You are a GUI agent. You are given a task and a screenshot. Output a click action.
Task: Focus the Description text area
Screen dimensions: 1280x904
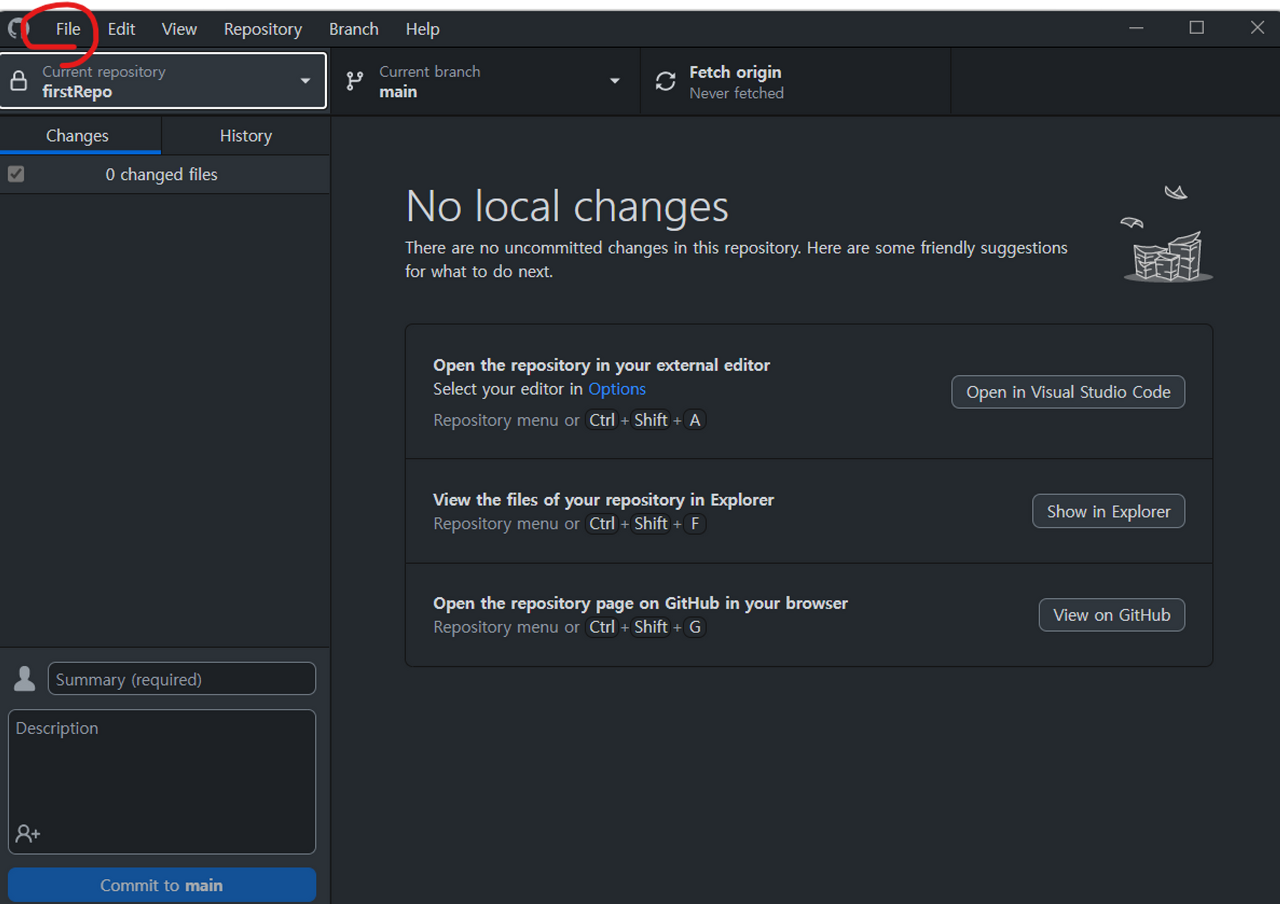click(162, 782)
